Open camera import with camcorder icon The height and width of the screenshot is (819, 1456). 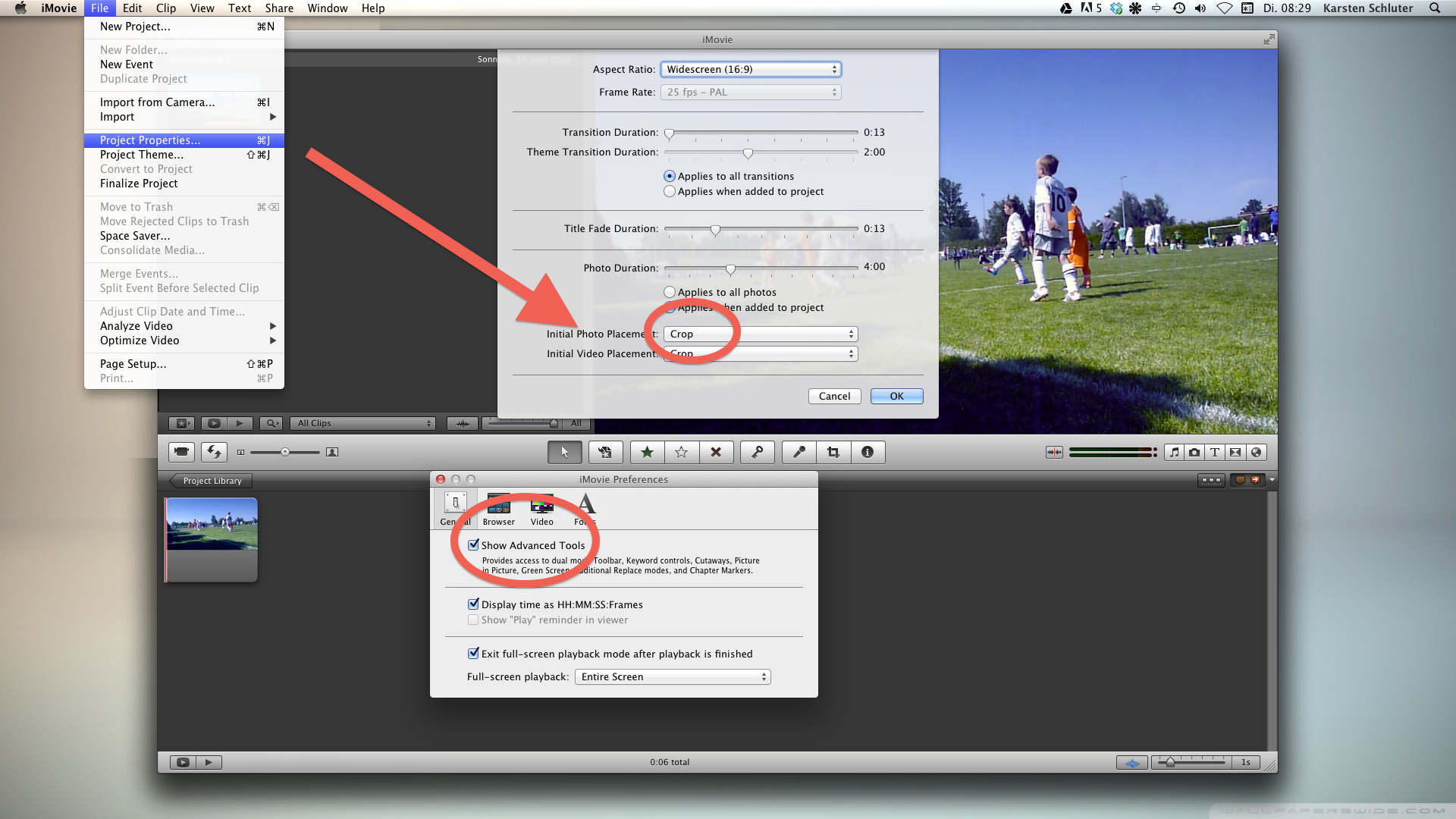coord(181,452)
